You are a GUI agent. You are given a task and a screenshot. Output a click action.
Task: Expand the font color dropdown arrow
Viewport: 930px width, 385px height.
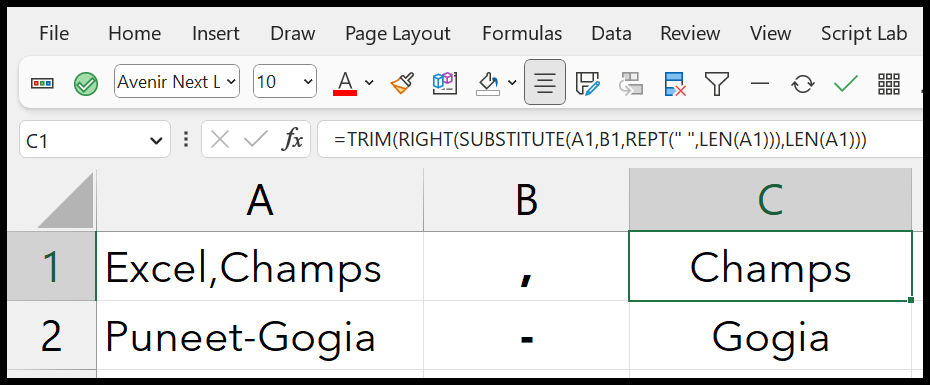369,82
